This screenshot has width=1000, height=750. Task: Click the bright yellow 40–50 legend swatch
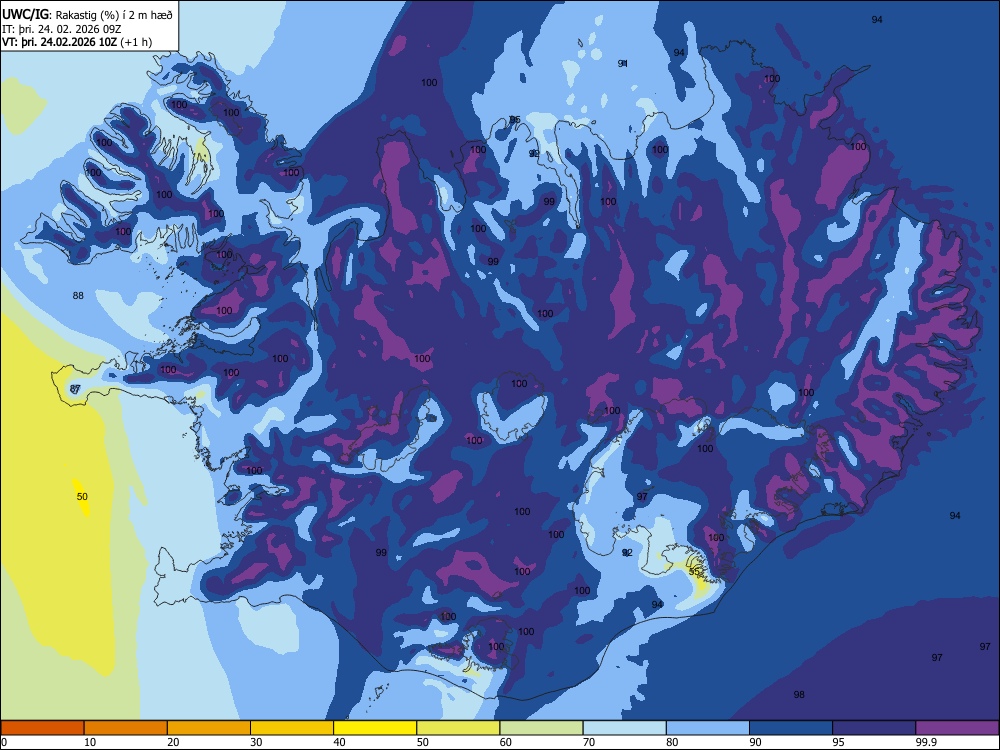pos(375,728)
